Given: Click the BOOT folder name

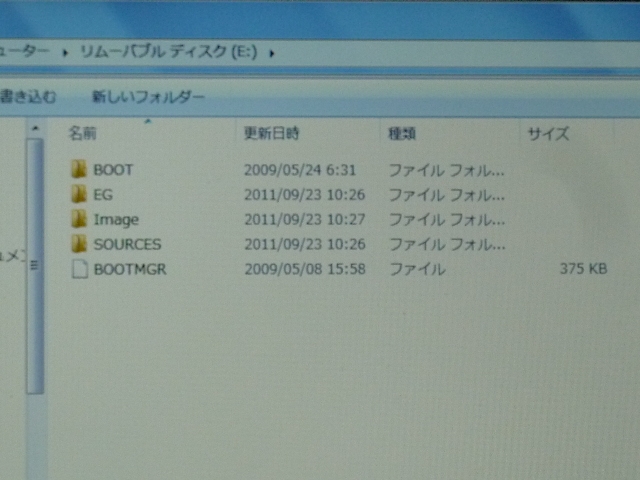Looking at the screenshot, I should [113, 170].
